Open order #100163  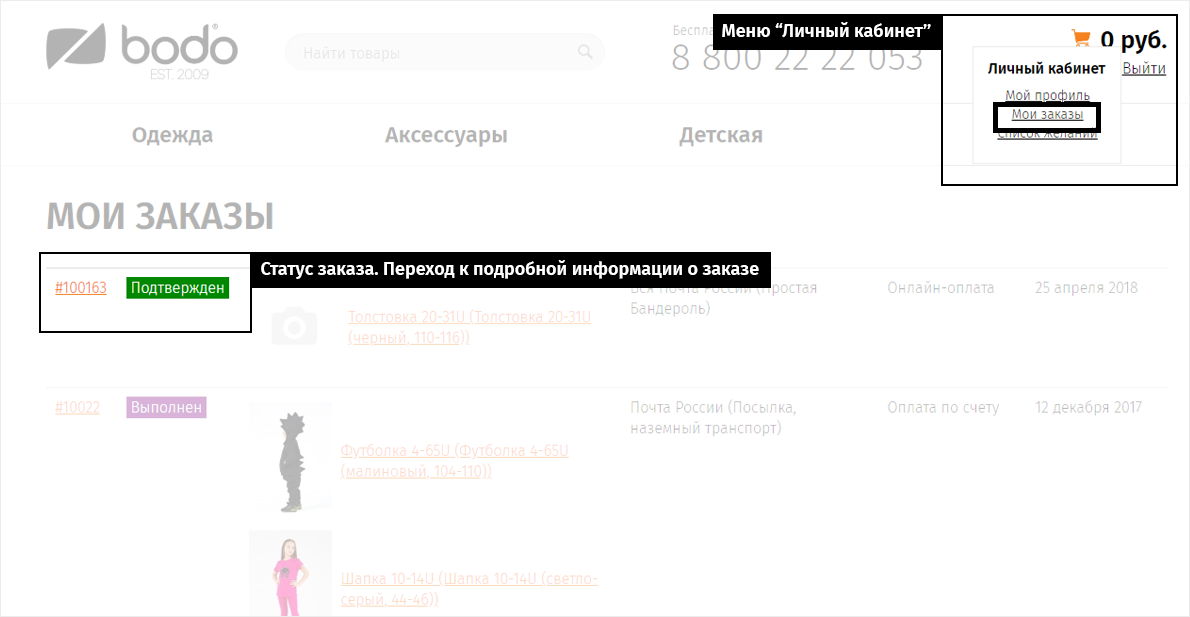tap(80, 288)
